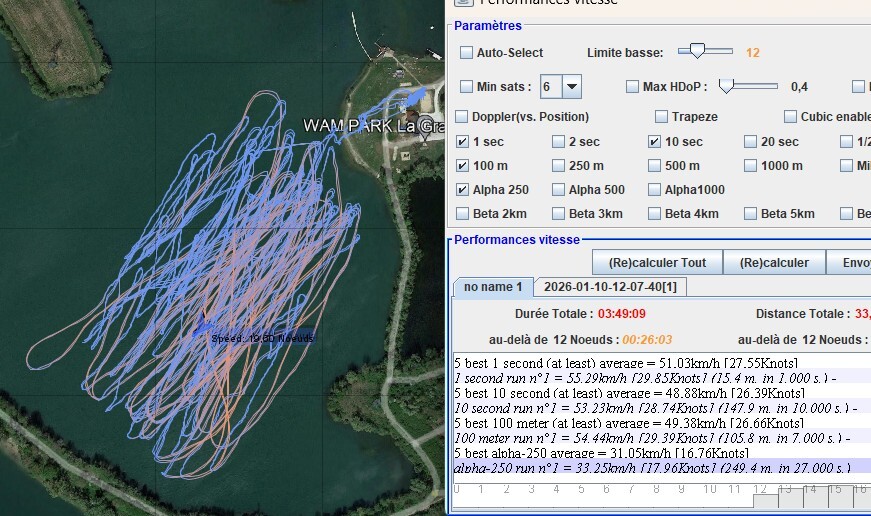Uncheck the 10 sec option

[654, 142]
